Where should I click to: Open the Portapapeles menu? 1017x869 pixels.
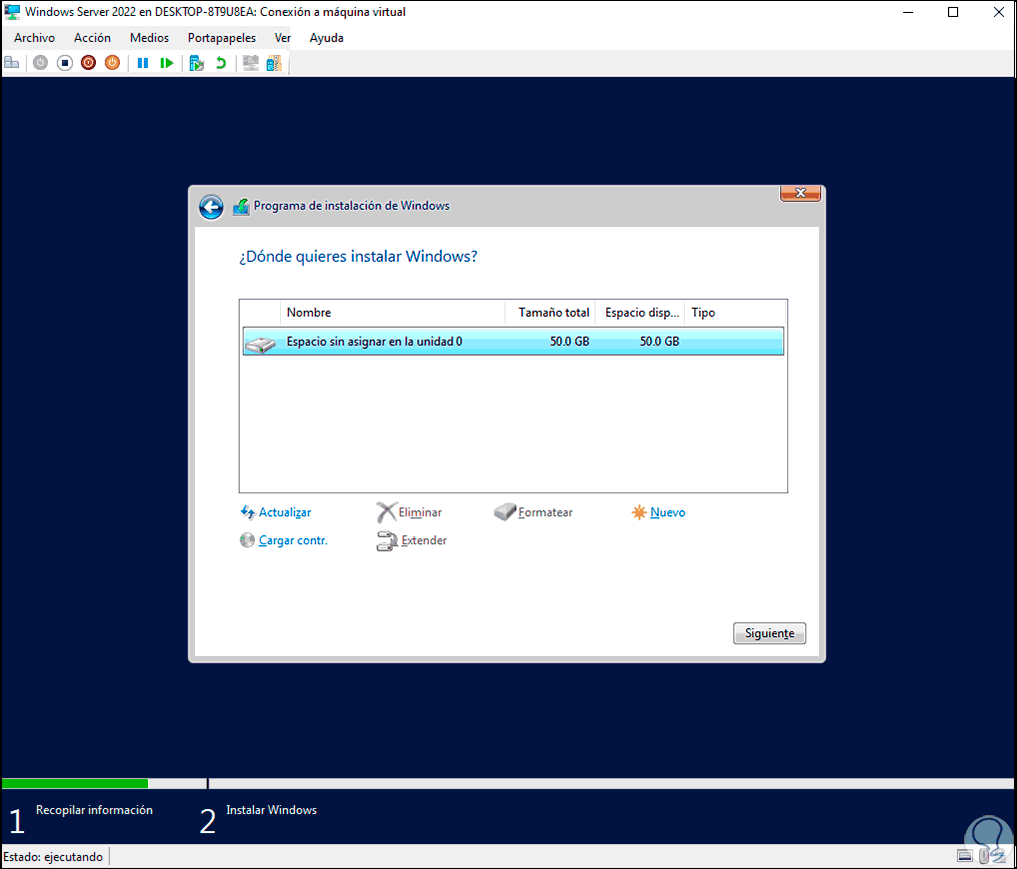pyautogui.click(x=222, y=38)
